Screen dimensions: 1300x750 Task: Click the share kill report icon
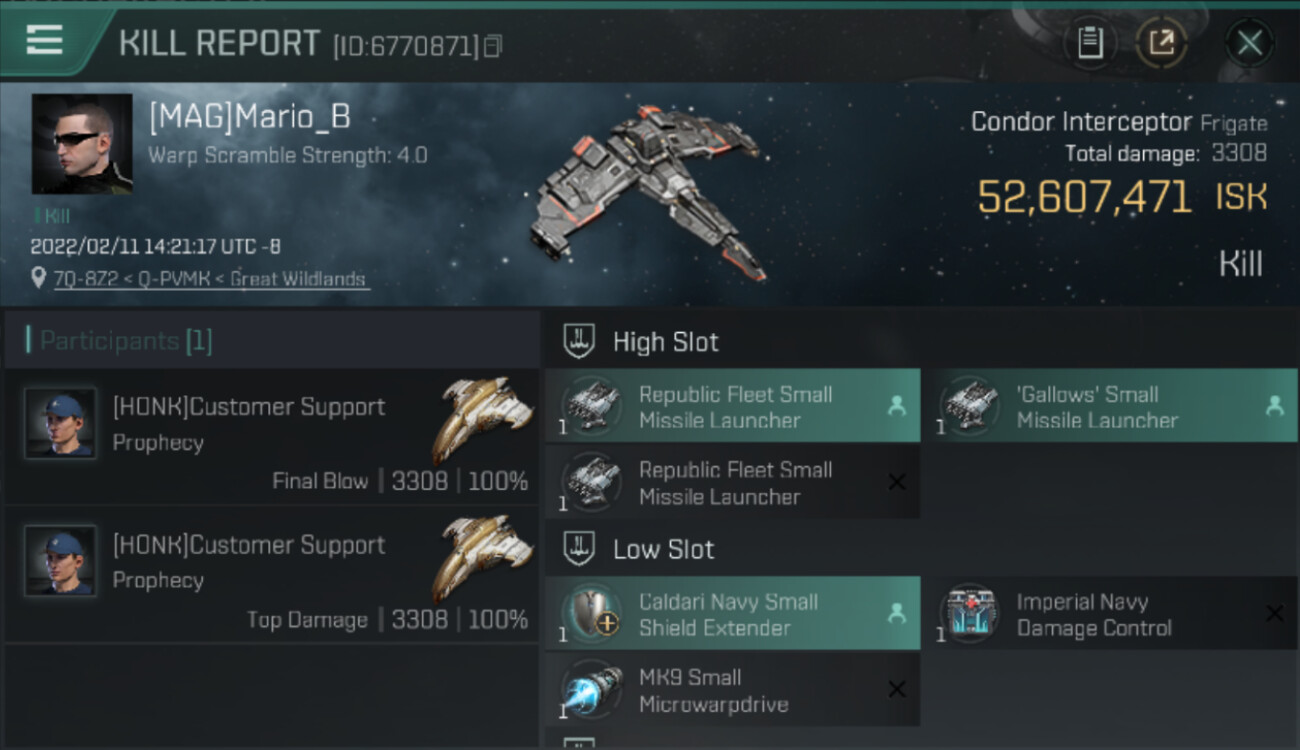coord(1161,43)
